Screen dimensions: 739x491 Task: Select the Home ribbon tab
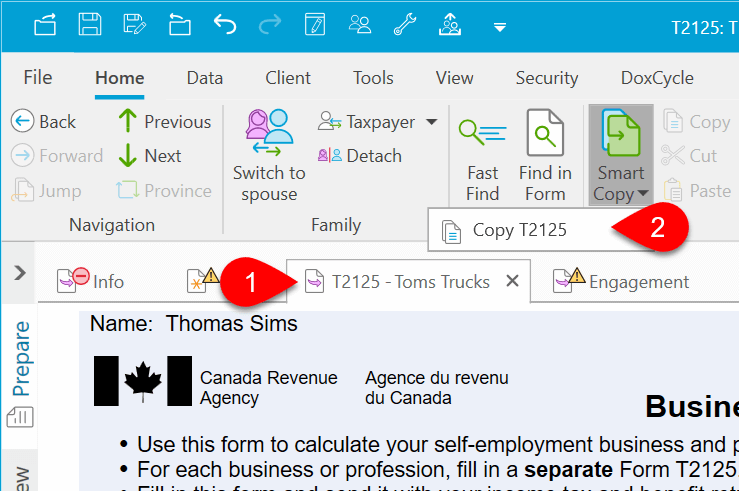(119, 78)
